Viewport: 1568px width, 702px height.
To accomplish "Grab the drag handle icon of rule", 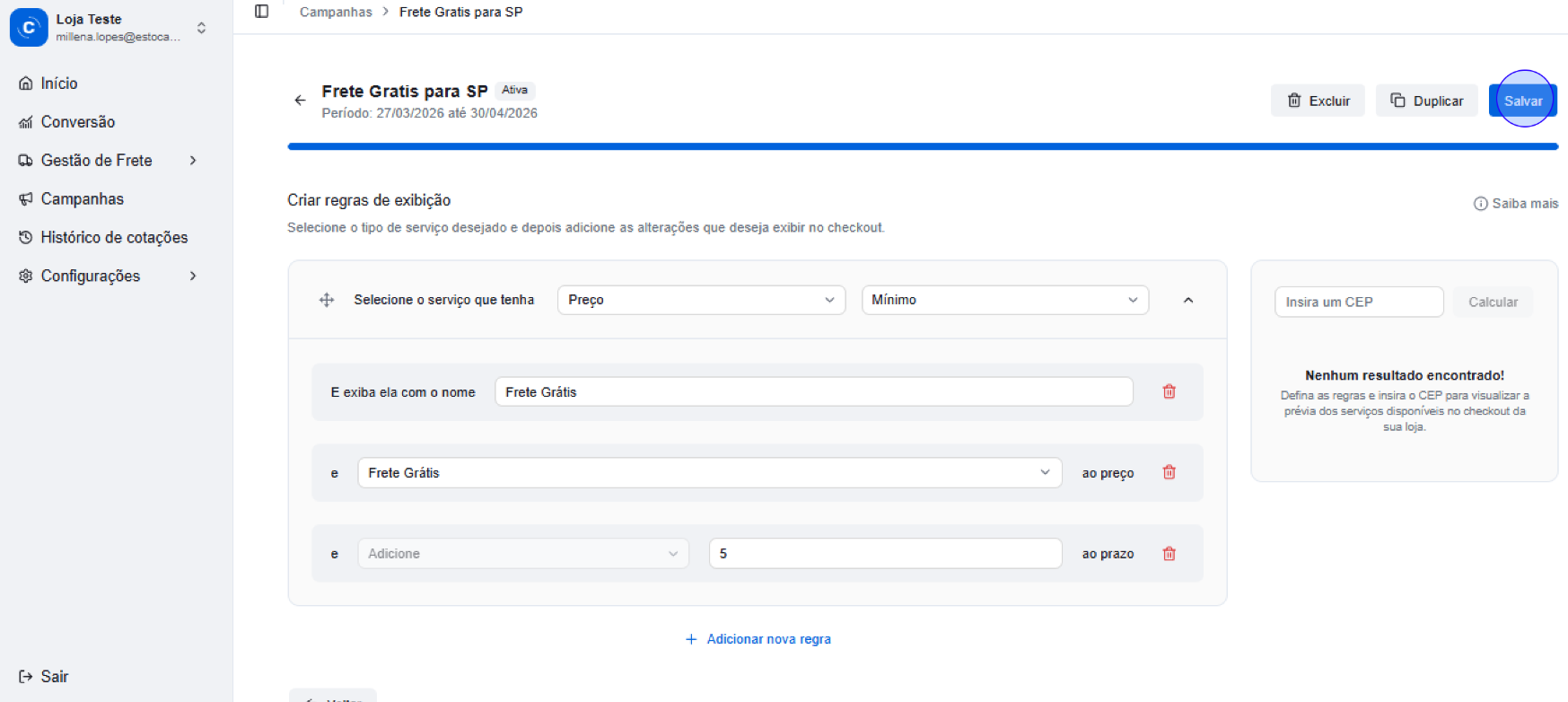I will (x=327, y=300).
